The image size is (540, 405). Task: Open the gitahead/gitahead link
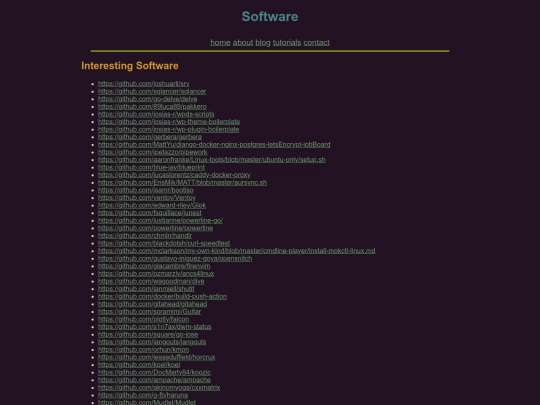pyautogui.click(x=153, y=304)
